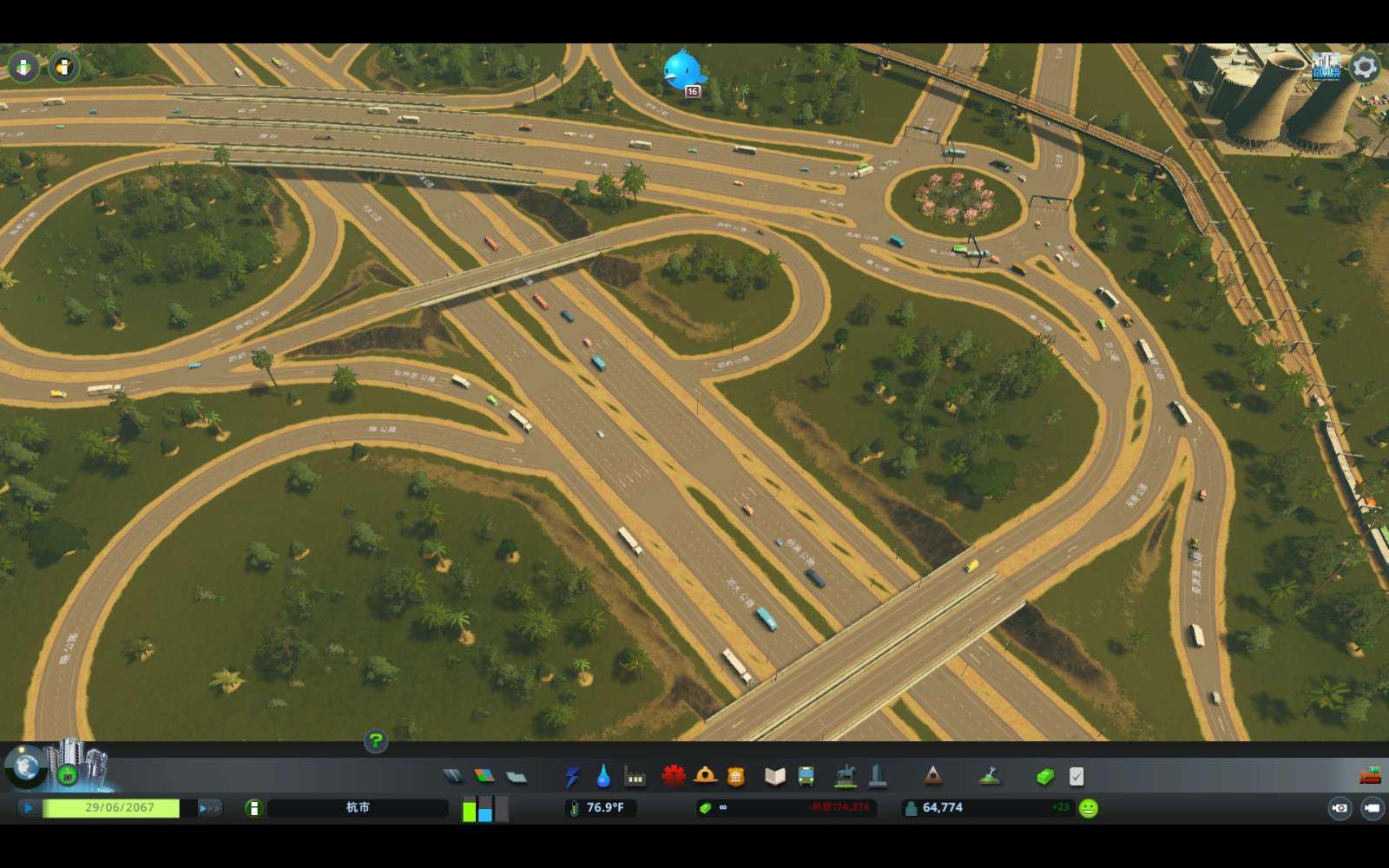Select the city name field 杭市
Screen dimensions: 1389x868
click(358, 808)
